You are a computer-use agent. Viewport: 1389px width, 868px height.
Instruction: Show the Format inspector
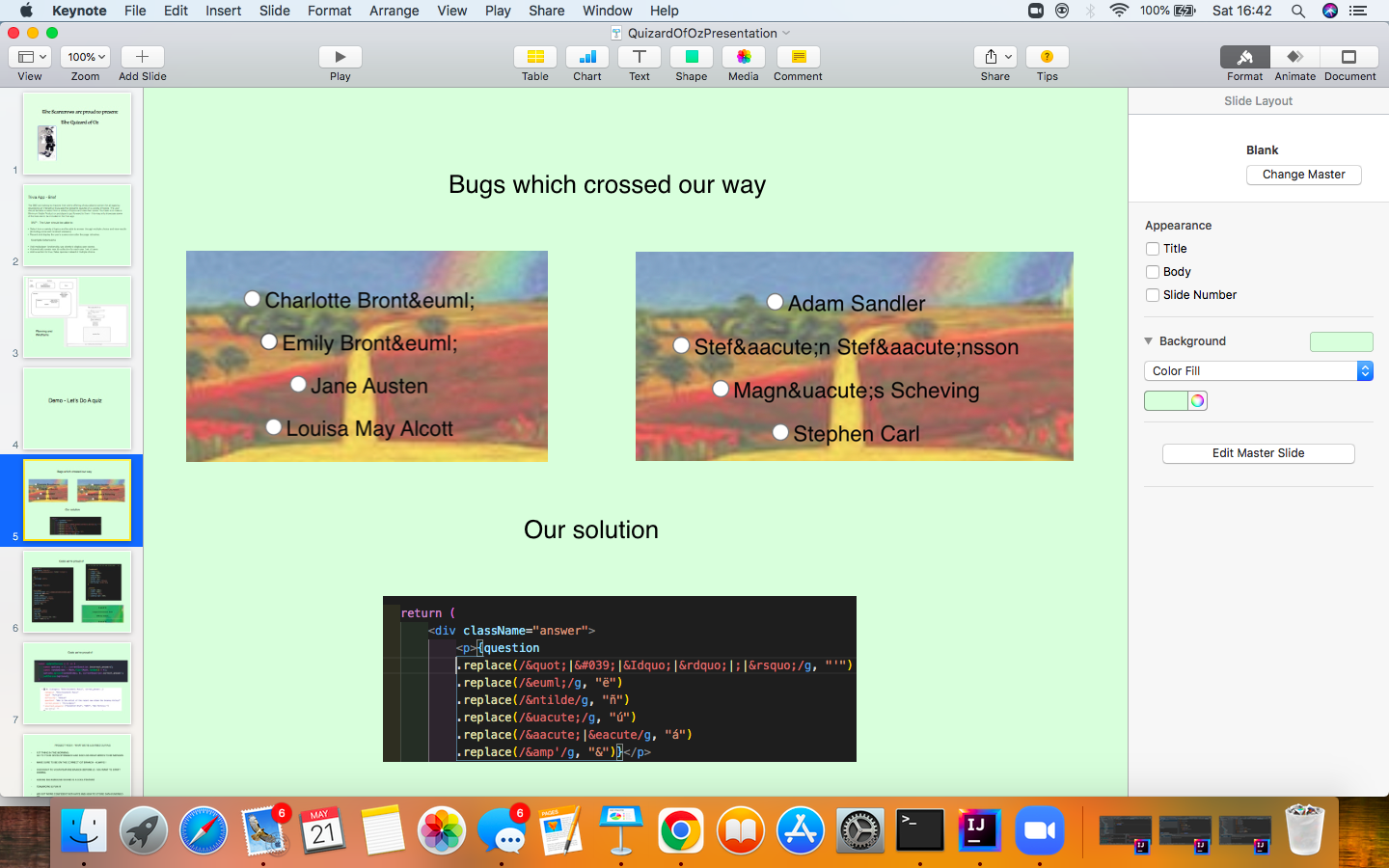[1245, 57]
